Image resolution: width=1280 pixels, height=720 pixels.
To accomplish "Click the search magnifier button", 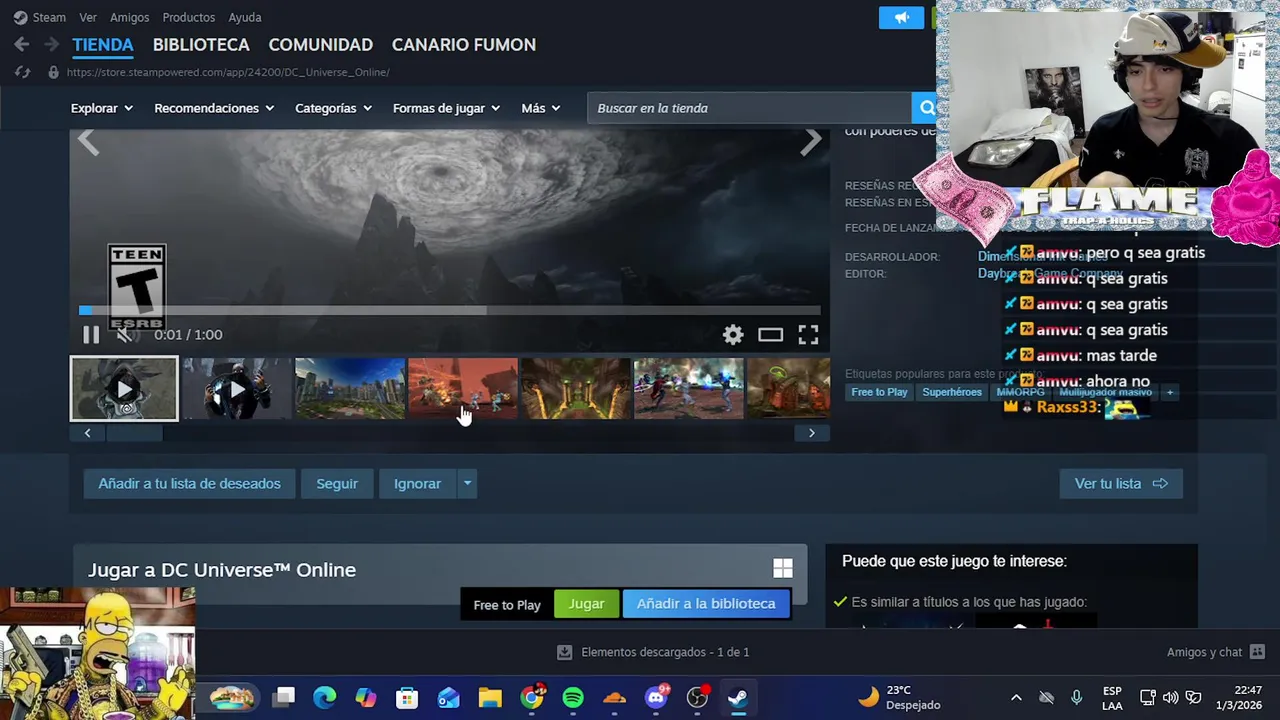I will tap(926, 108).
